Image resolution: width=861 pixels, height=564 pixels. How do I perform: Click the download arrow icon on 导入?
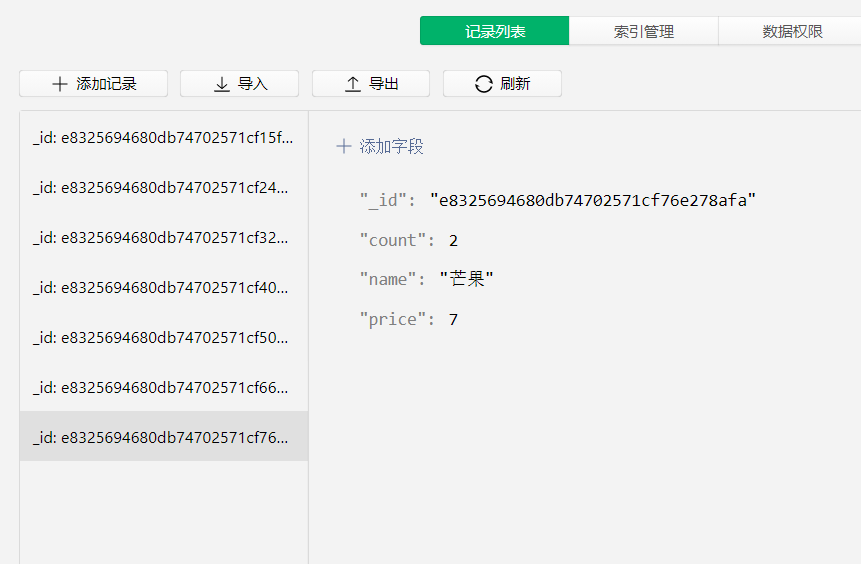click(222, 84)
